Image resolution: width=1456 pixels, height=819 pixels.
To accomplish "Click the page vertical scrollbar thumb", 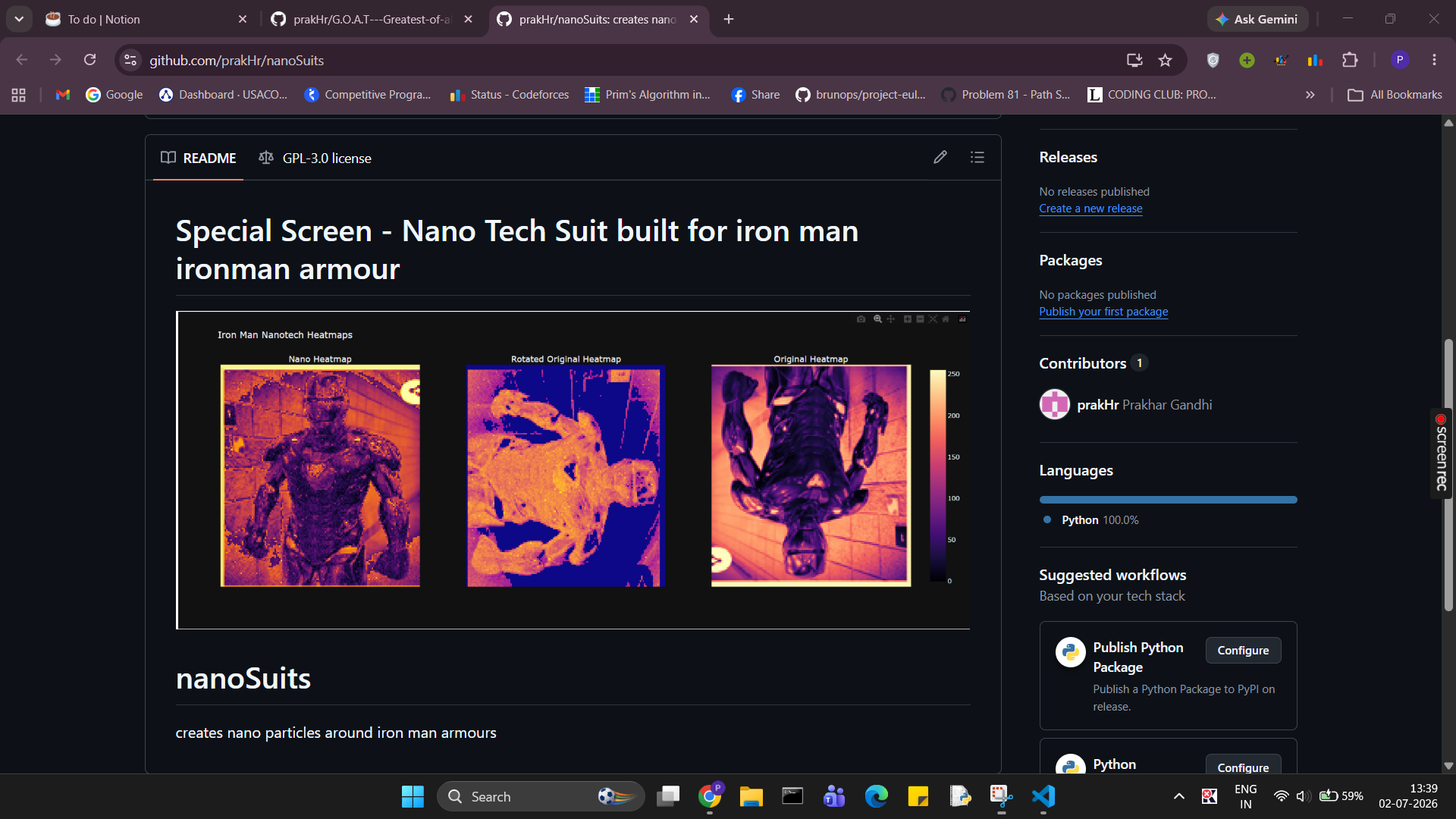I will point(1448,474).
